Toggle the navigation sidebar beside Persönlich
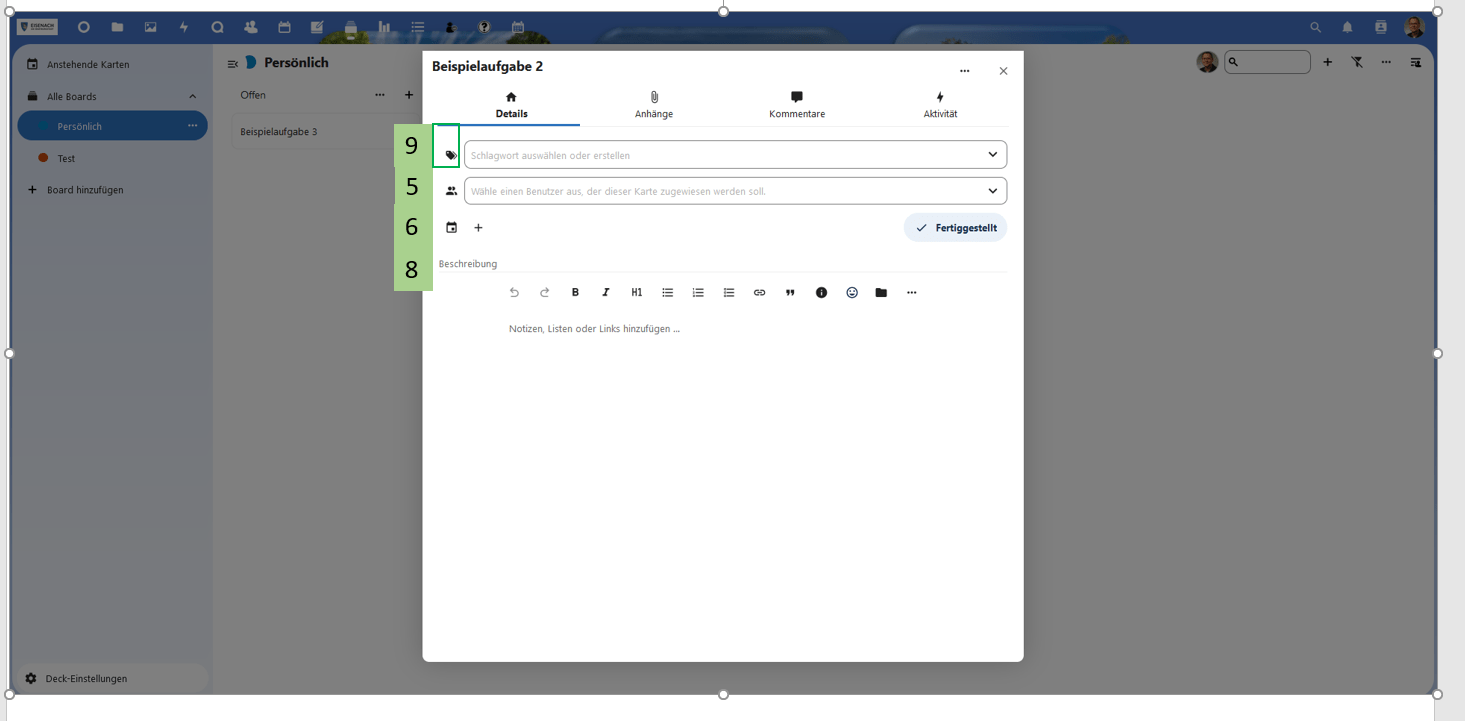Screen dimensions: 1465x721 (x=233, y=64)
